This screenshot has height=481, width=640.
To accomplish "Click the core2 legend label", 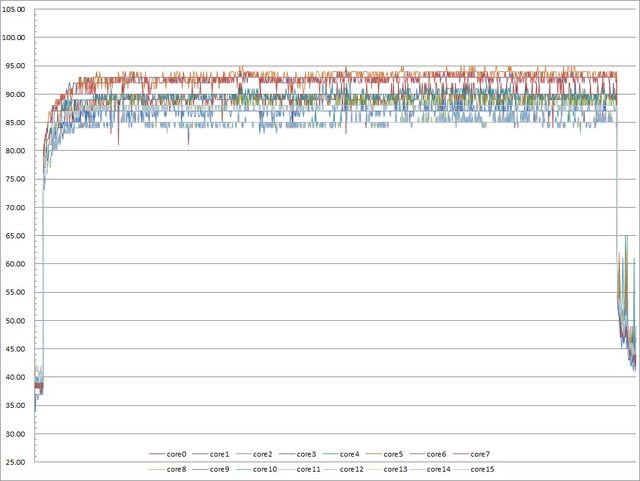I will 265,455.
